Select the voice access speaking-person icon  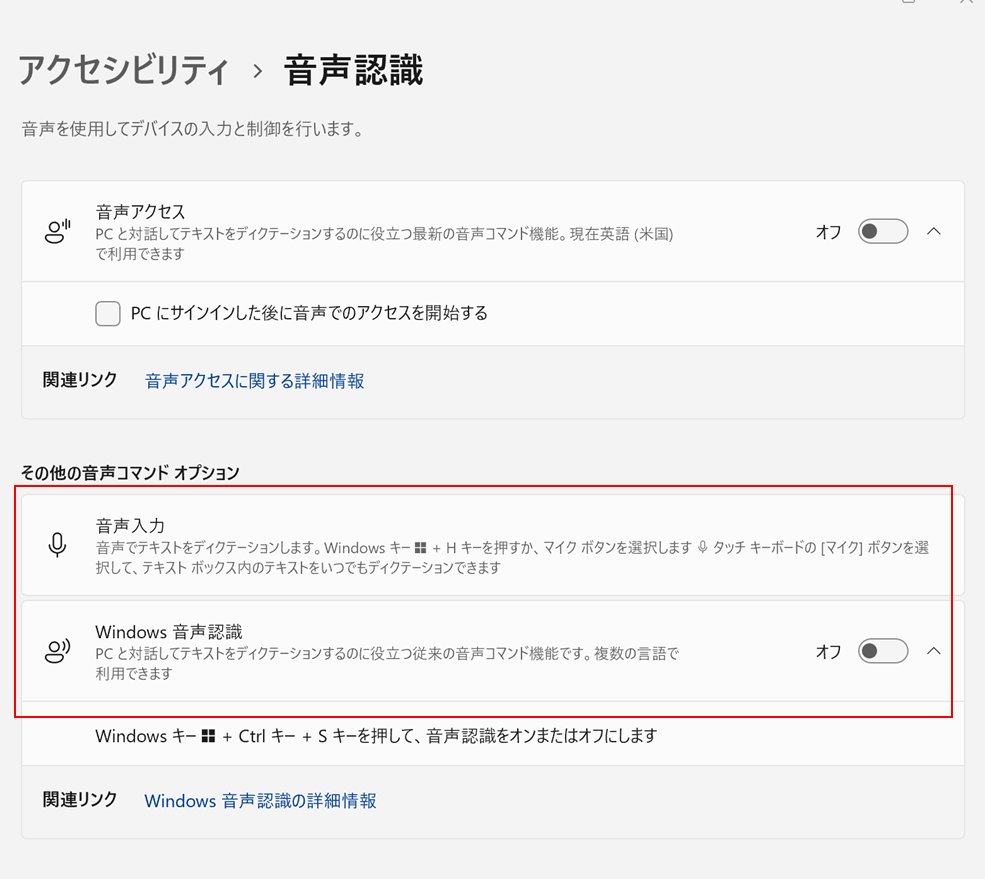(x=59, y=231)
